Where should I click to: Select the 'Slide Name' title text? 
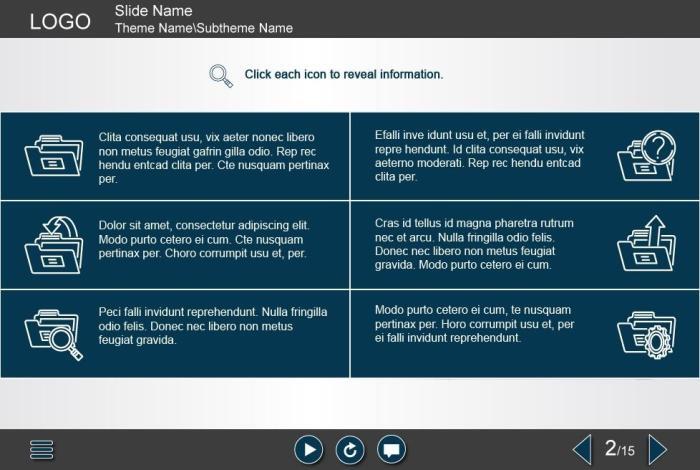point(153,11)
